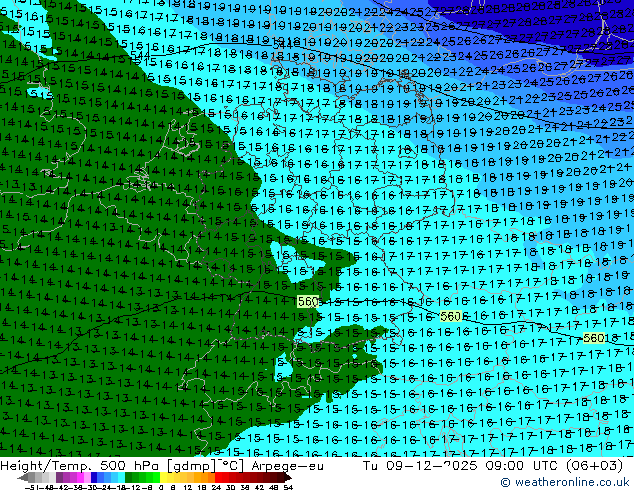Click the '[gdmp]' unit text in title
634x490 pixels.
pos(191,466)
